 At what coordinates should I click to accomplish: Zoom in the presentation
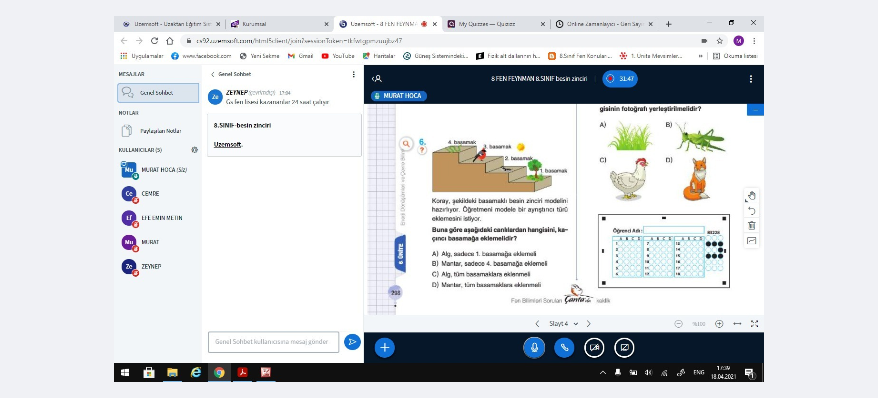[719, 324]
